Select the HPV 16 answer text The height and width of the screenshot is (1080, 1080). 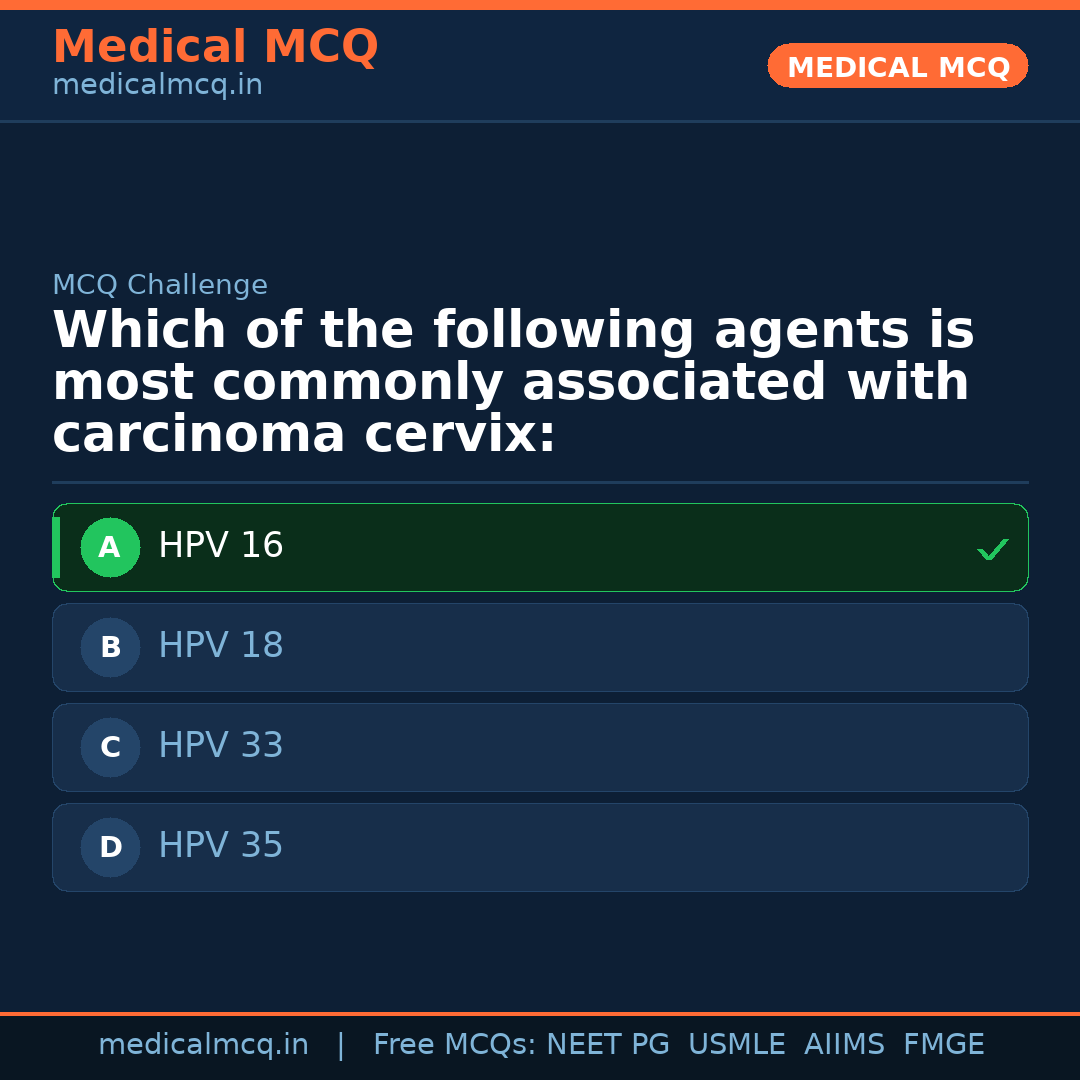pos(221,546)
